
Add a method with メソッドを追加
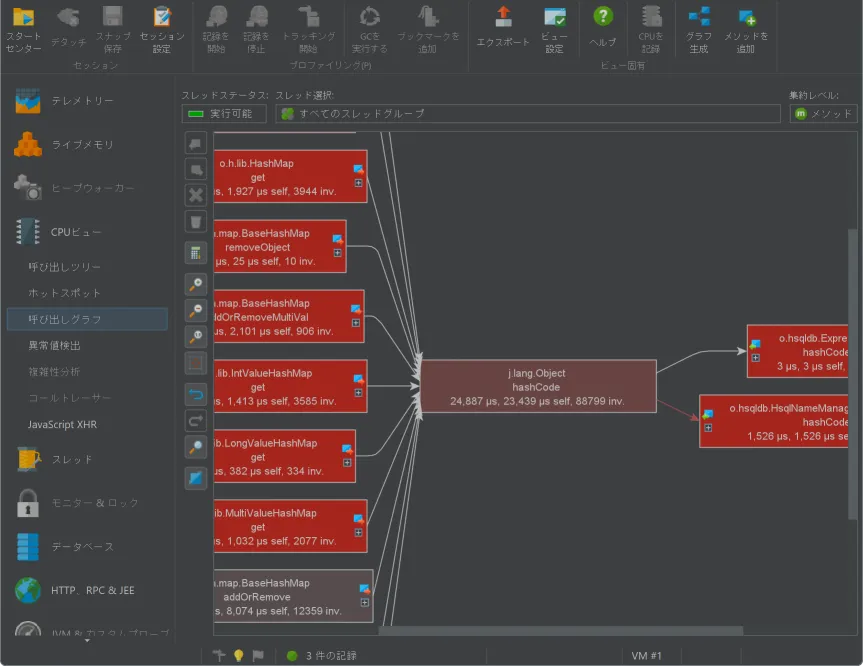click(x=746, y=30)
